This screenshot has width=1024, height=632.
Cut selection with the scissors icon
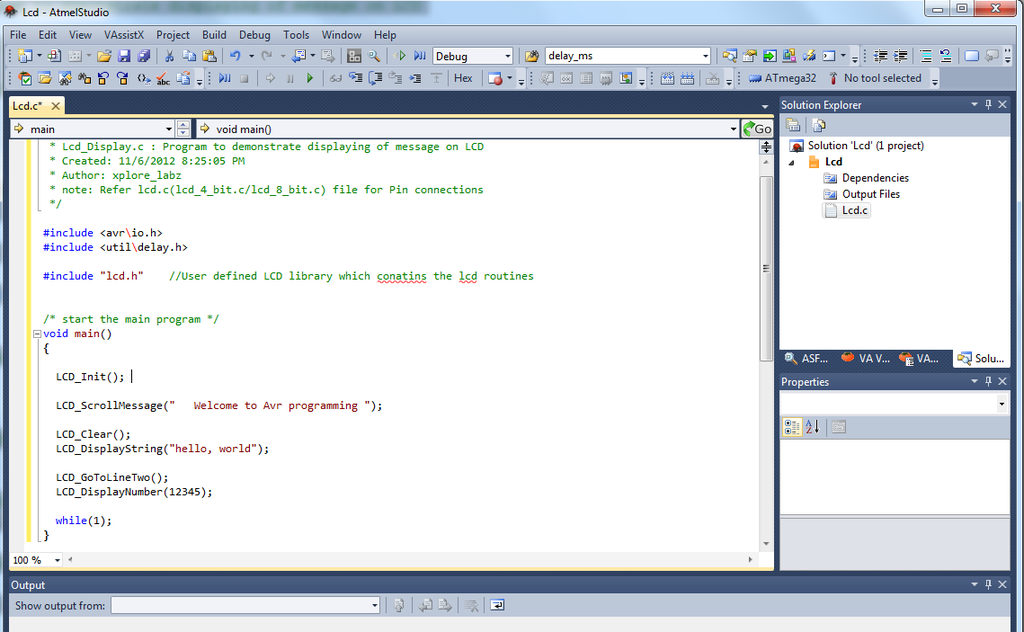click(x=169, y=56)
